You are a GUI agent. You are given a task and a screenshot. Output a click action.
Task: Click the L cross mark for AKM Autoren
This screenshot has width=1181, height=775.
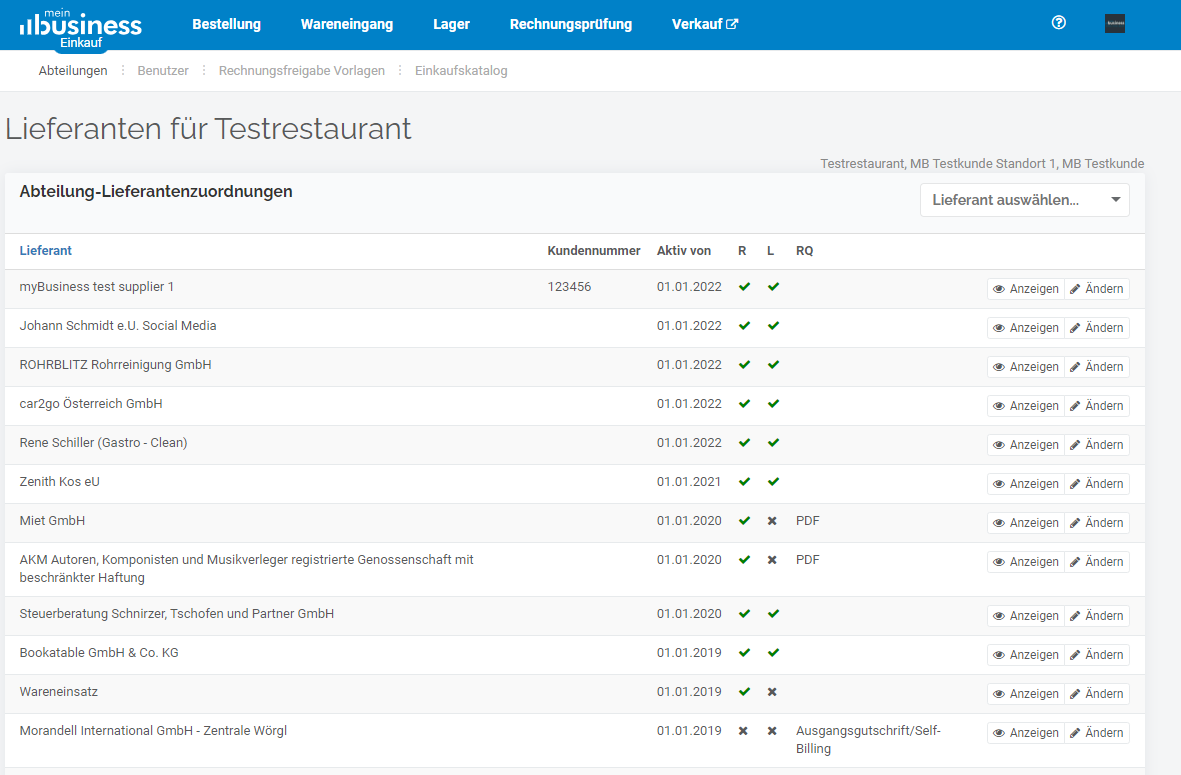pos(772,560)
